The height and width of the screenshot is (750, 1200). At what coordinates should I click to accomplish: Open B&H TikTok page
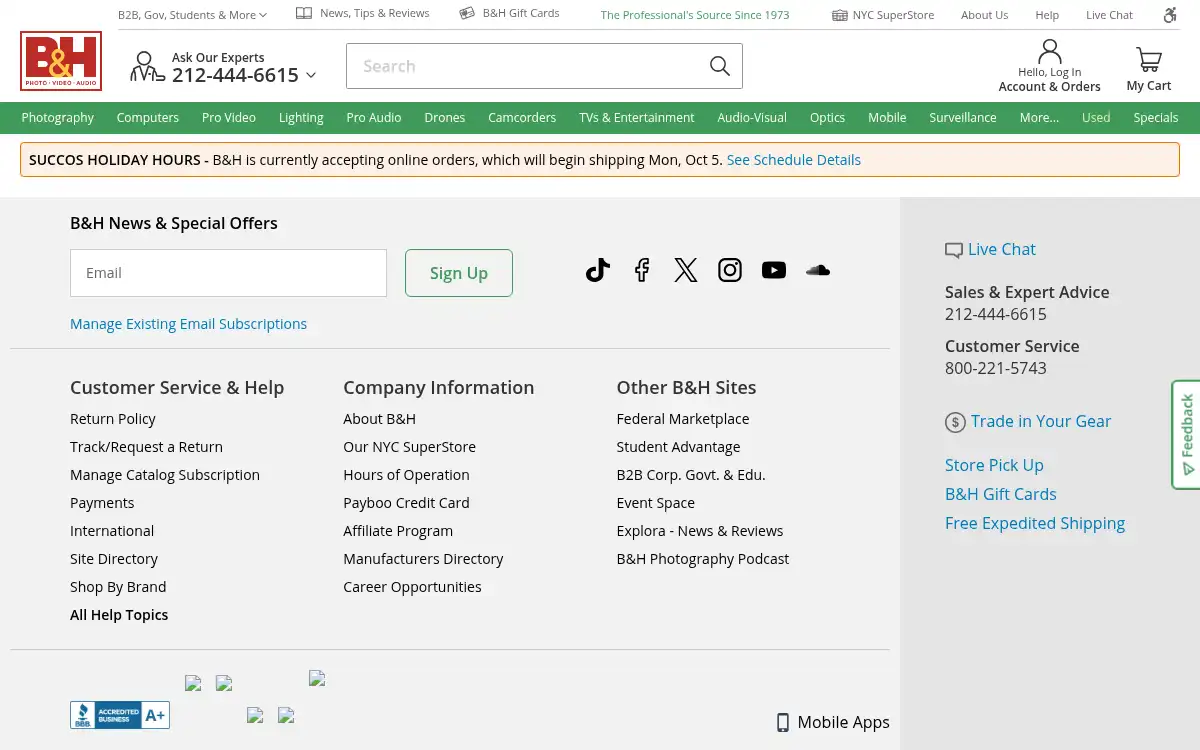point(598,270)
